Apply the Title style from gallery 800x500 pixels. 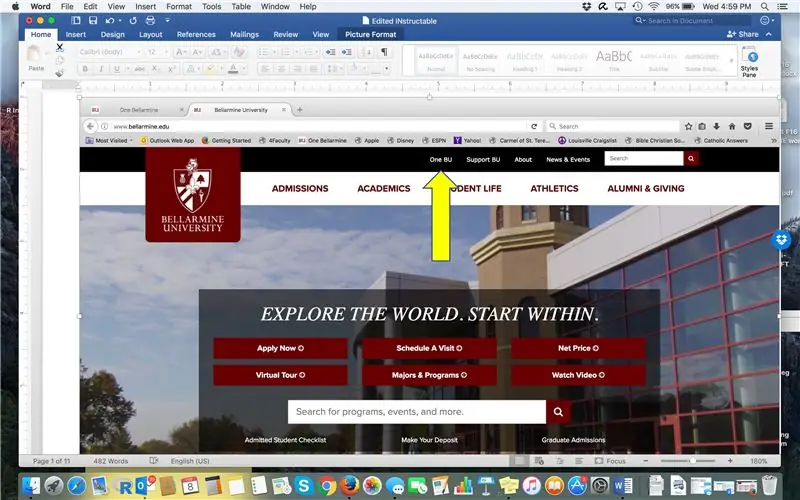coord(614,61)
